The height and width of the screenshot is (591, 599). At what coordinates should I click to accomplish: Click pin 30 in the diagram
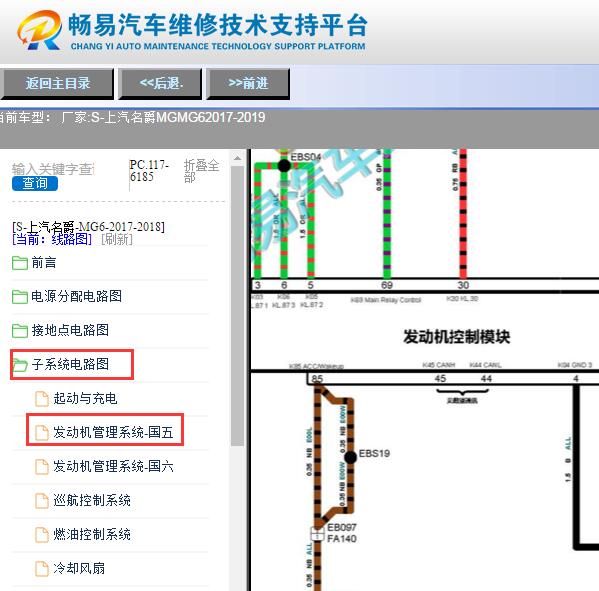(463, 285)
